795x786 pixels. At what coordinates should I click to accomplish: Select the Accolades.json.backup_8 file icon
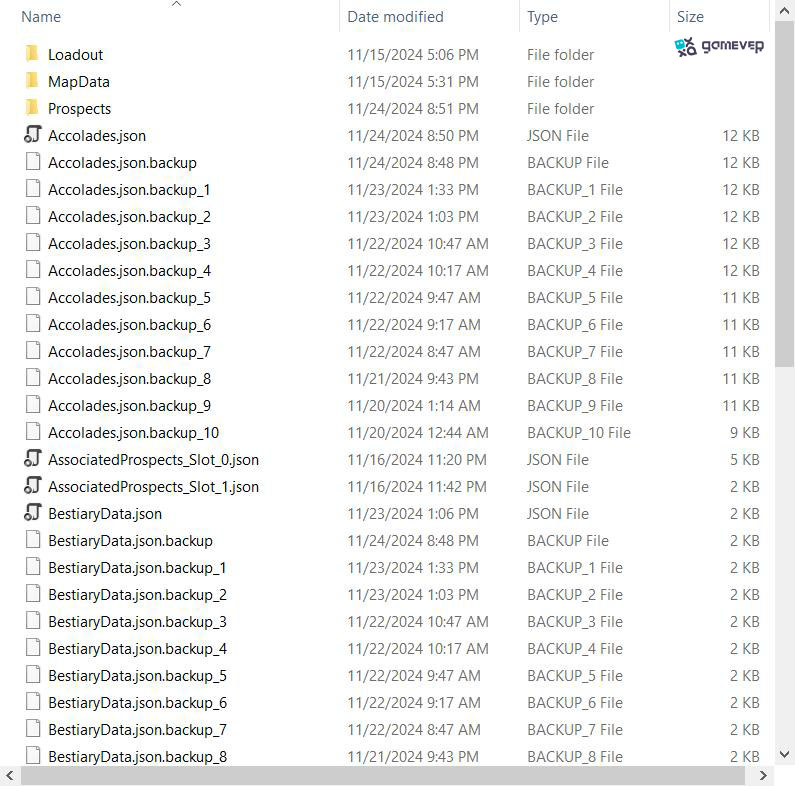tap(33, 378)
